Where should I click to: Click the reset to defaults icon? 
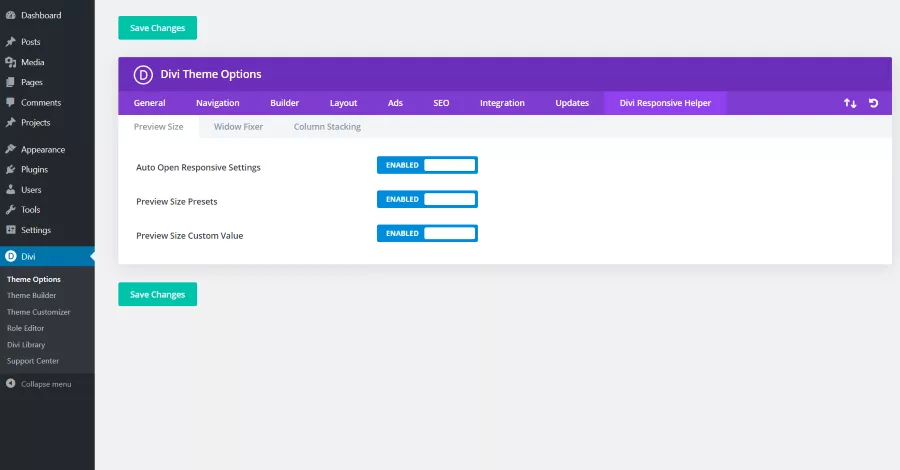pos(874,103)
